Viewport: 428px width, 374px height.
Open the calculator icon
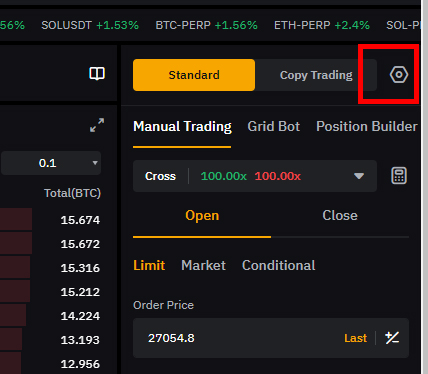pos(399,176)
